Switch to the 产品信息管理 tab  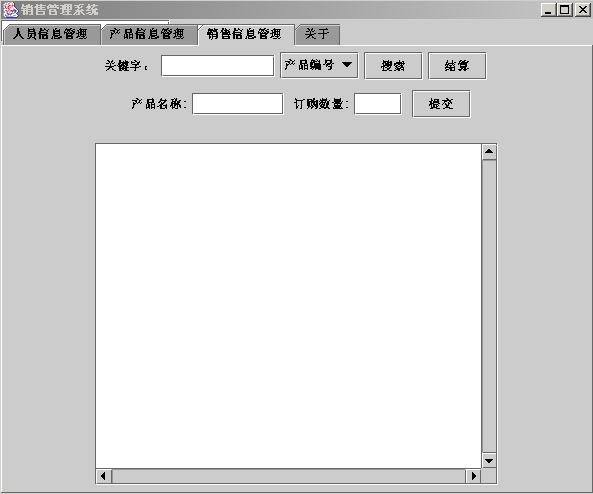click(147, 34)
